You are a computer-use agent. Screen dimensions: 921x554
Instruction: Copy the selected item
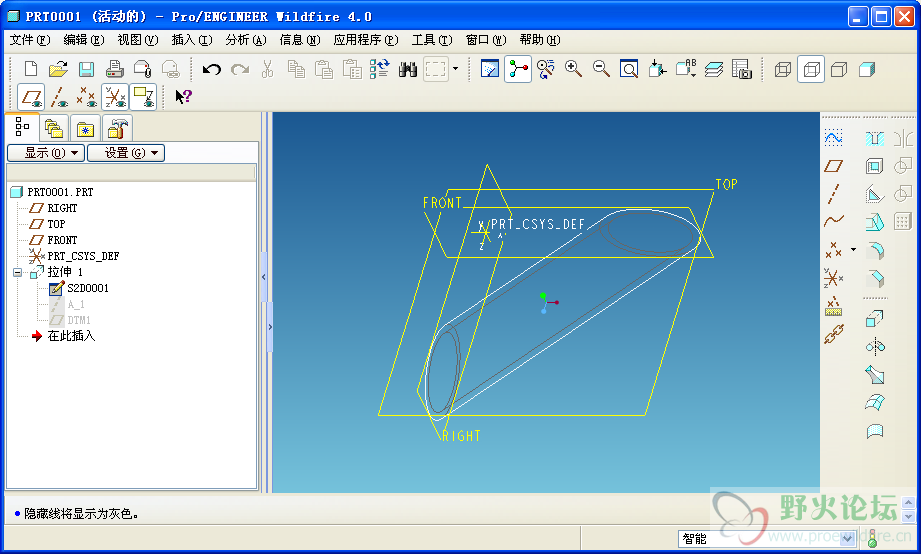point(296,69)
